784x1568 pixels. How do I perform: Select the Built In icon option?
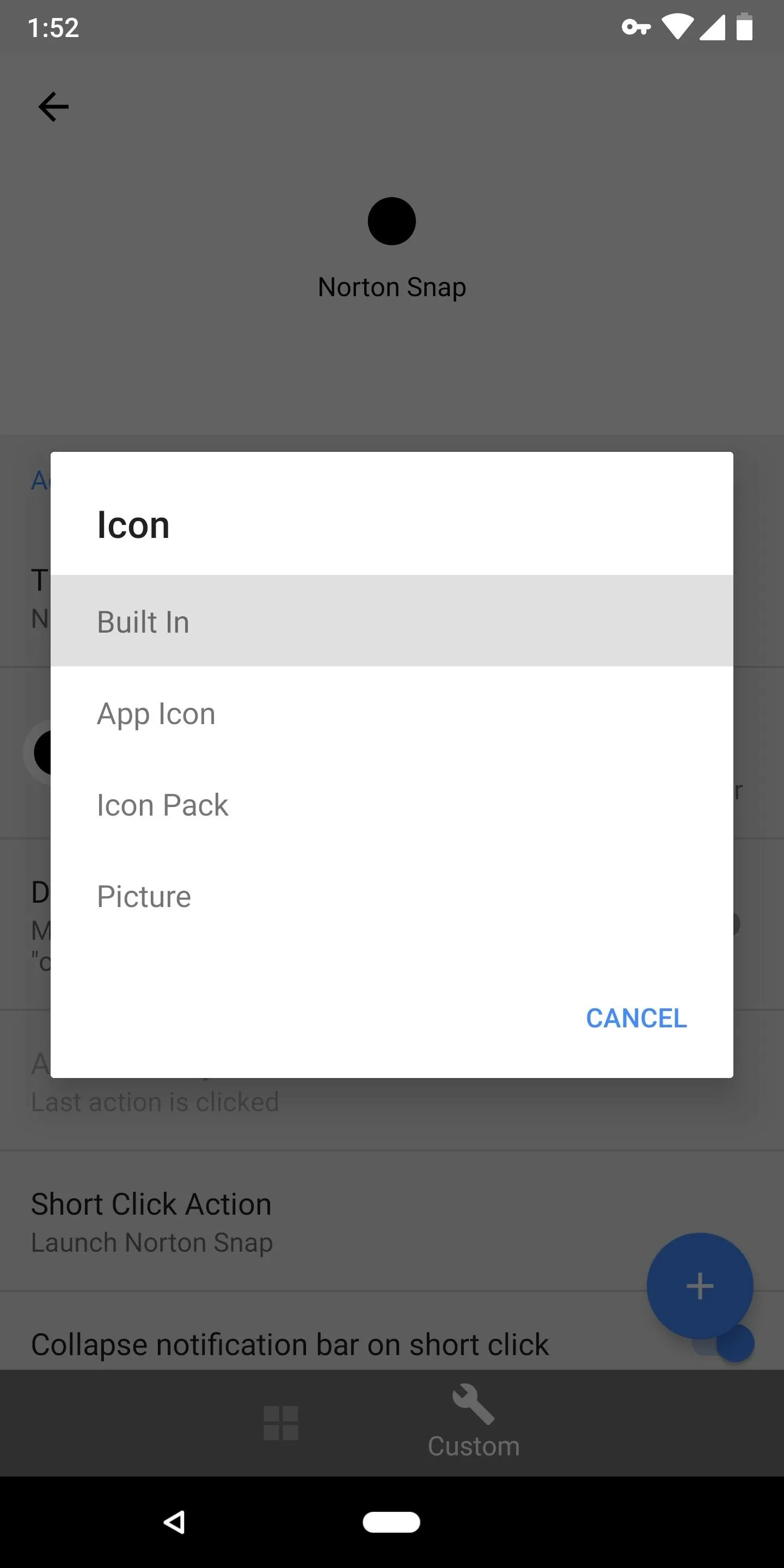[x=391, y=621]
